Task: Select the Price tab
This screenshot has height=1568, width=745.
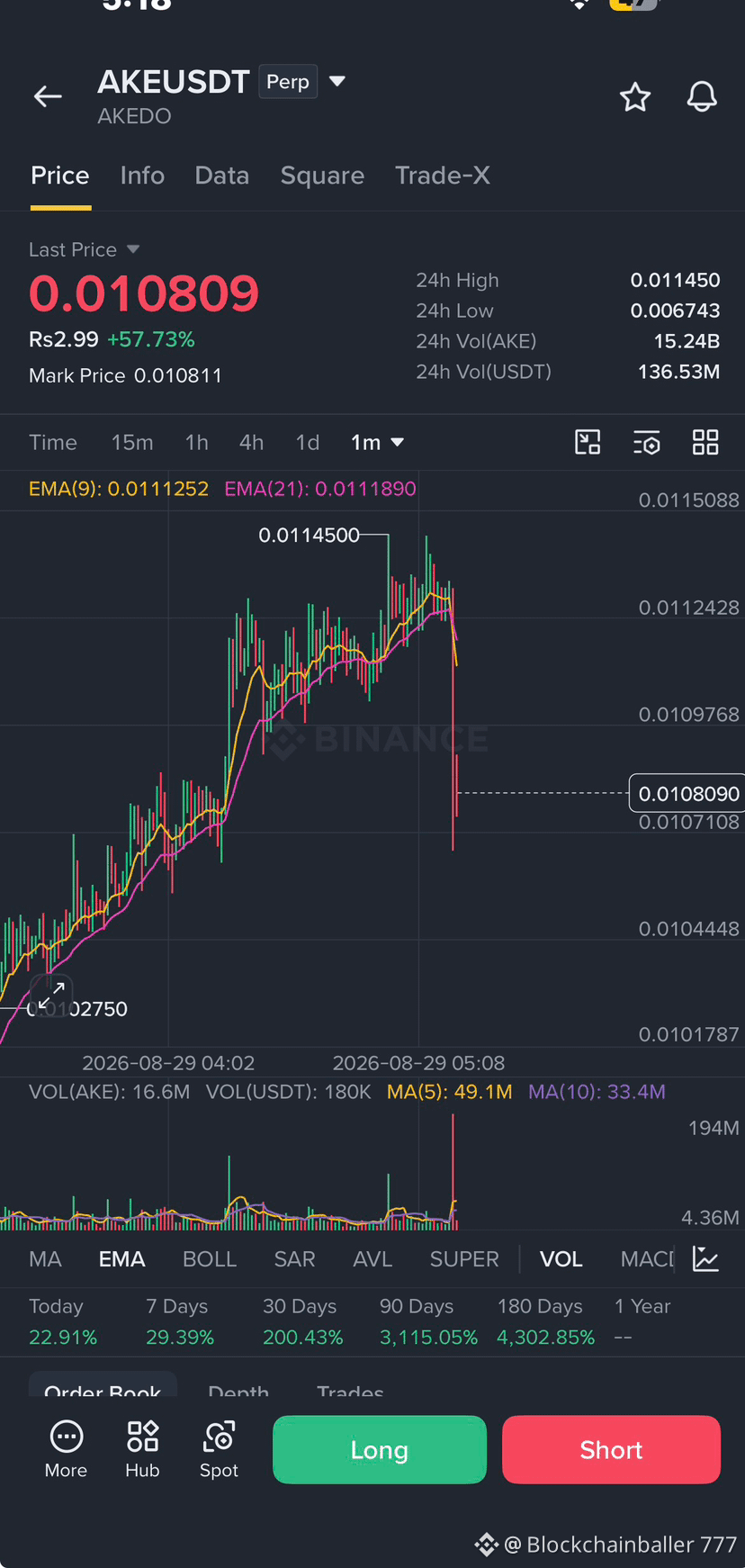Action: [60, 176]
